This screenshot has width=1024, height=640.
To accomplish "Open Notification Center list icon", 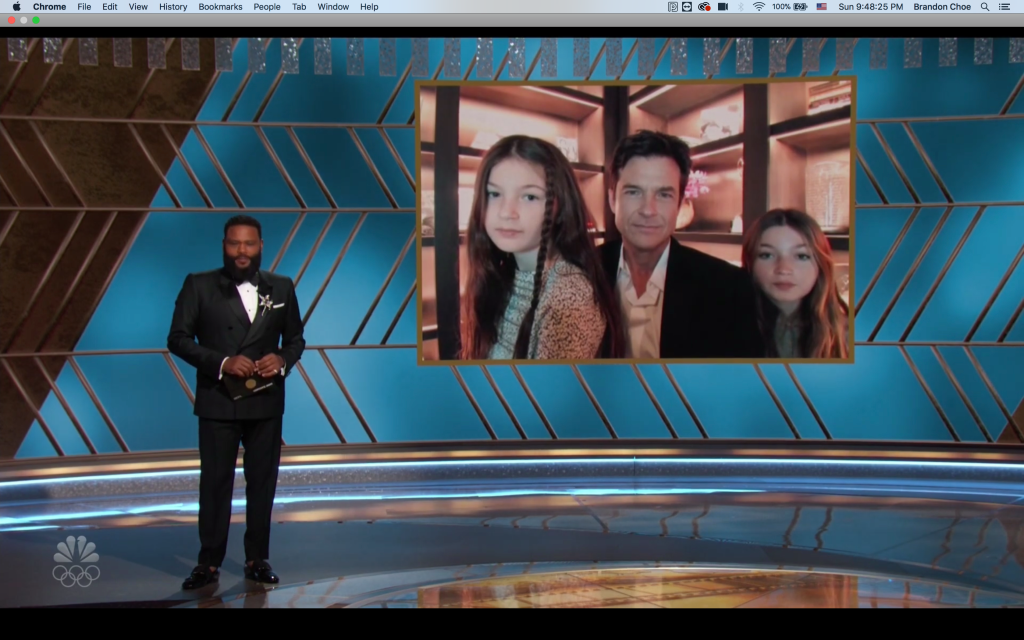I will pyautogui.click(x=1004, y=7).
